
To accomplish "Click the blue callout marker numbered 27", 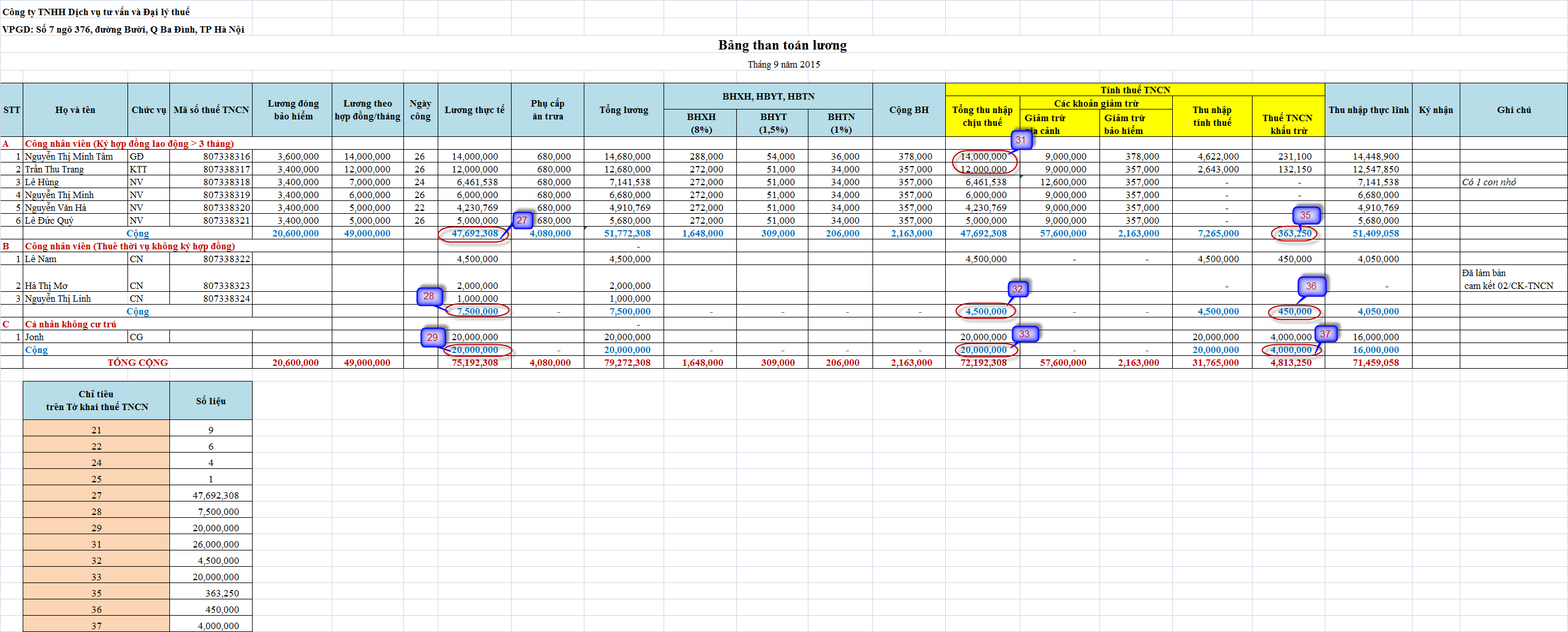I will [x=522, y=220].
